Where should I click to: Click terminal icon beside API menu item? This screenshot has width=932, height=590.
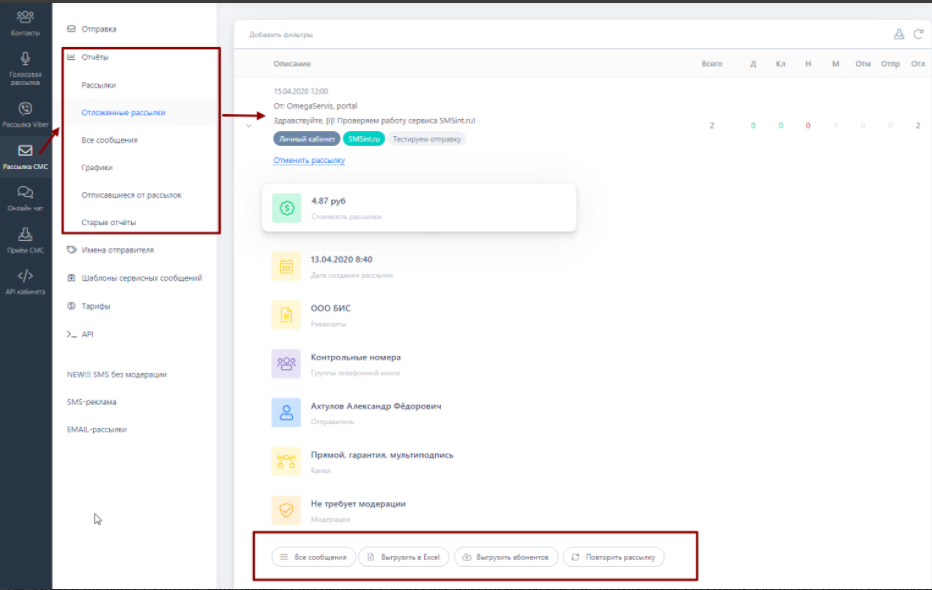(71, 334)
